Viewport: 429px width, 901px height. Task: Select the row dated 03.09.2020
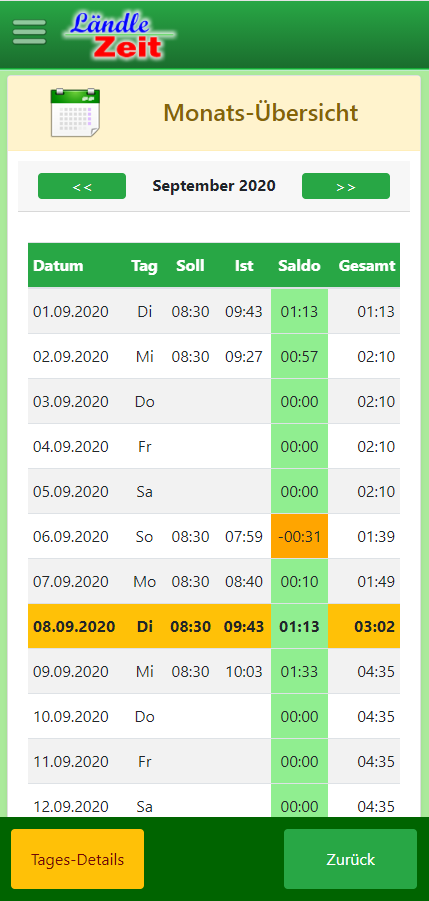214,401
